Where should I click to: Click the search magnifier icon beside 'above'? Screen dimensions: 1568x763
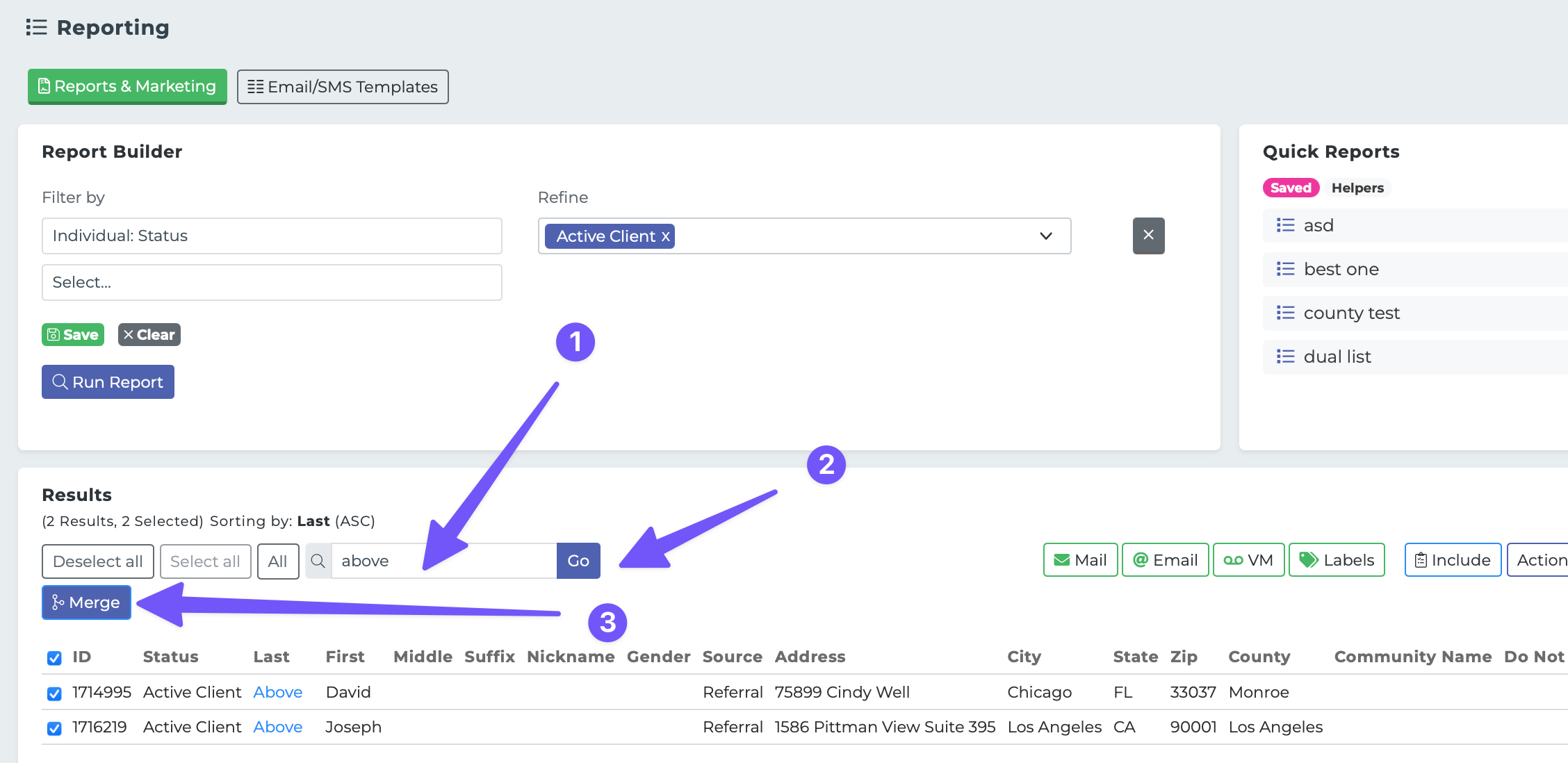coord(318,561)
